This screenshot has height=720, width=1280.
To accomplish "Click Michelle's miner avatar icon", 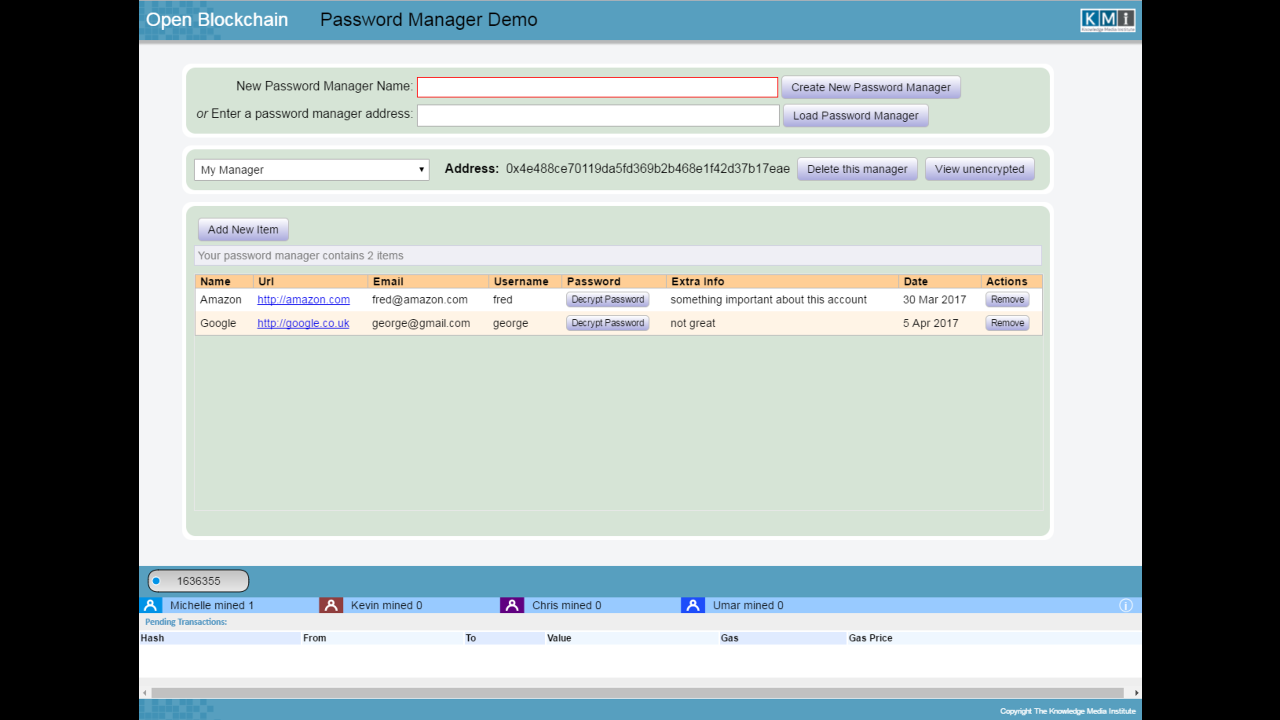I will (151, 605).
